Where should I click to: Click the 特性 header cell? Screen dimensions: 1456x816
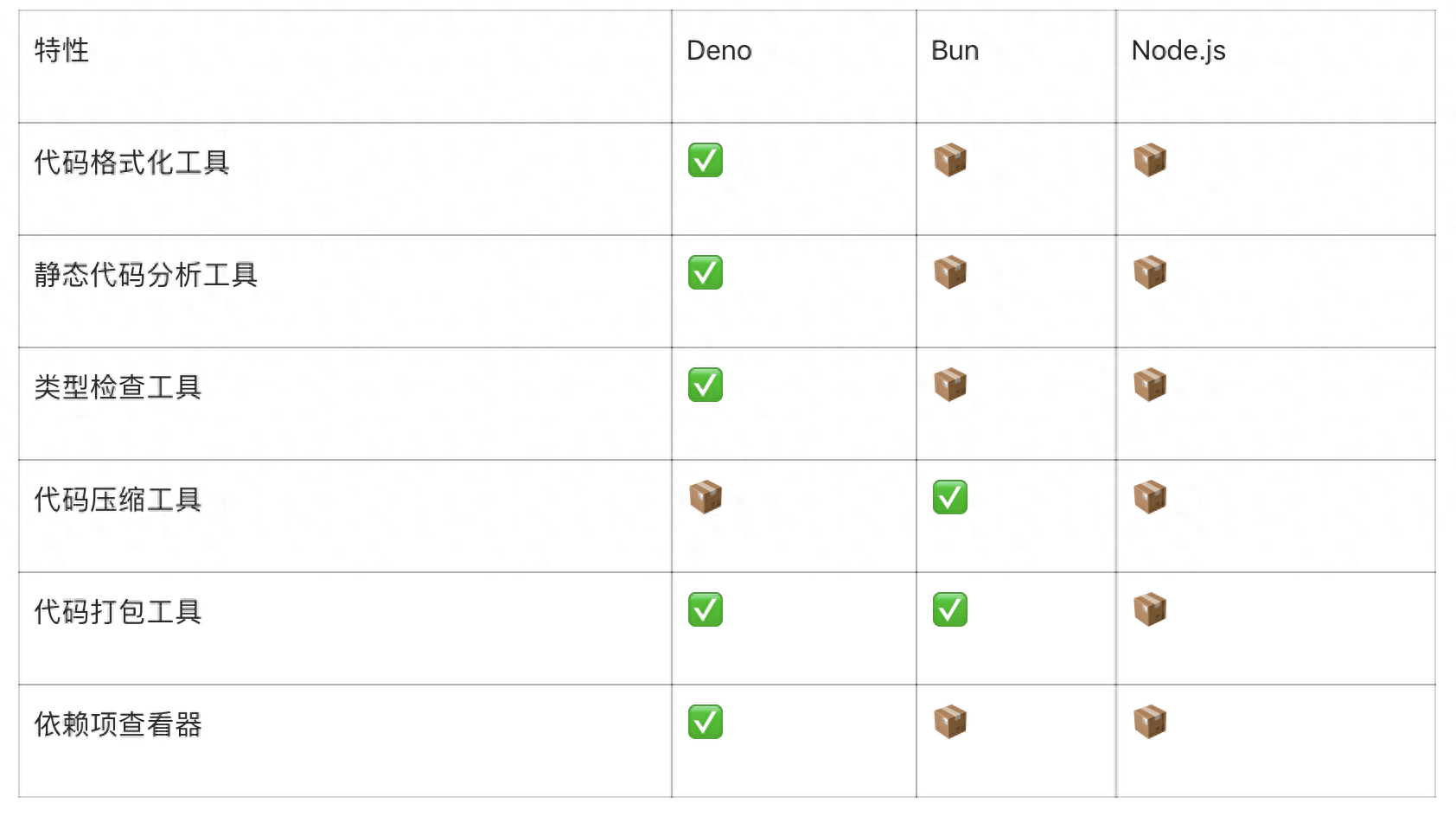coord(61,50)
